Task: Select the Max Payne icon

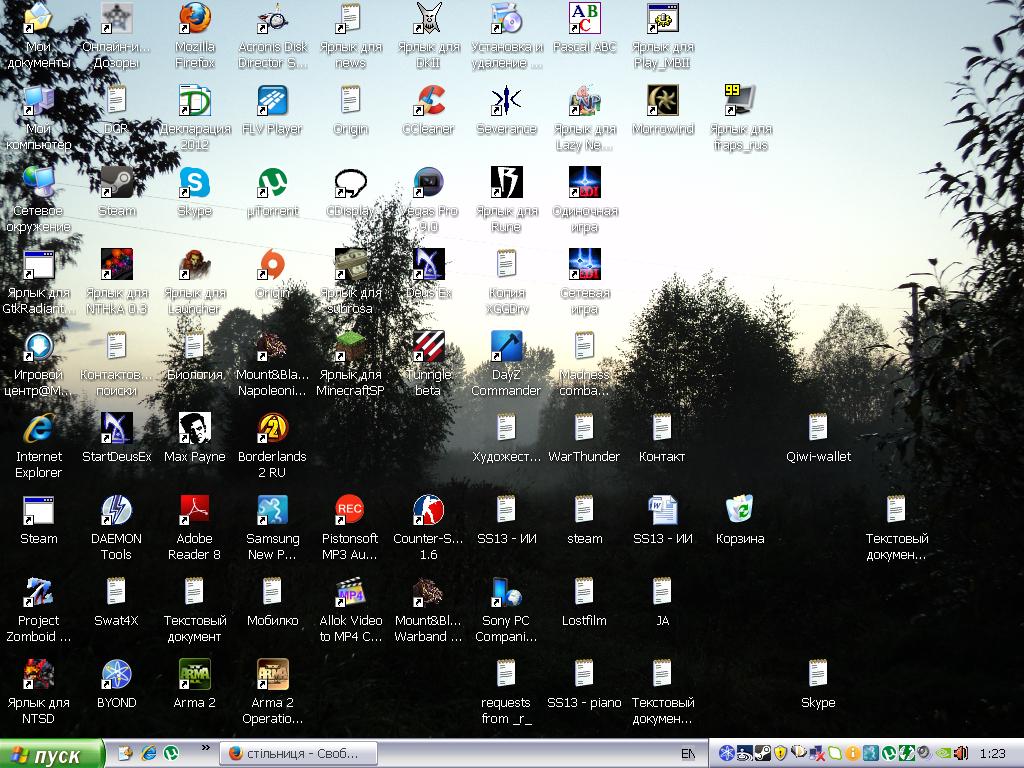Action: pos(195,438)
